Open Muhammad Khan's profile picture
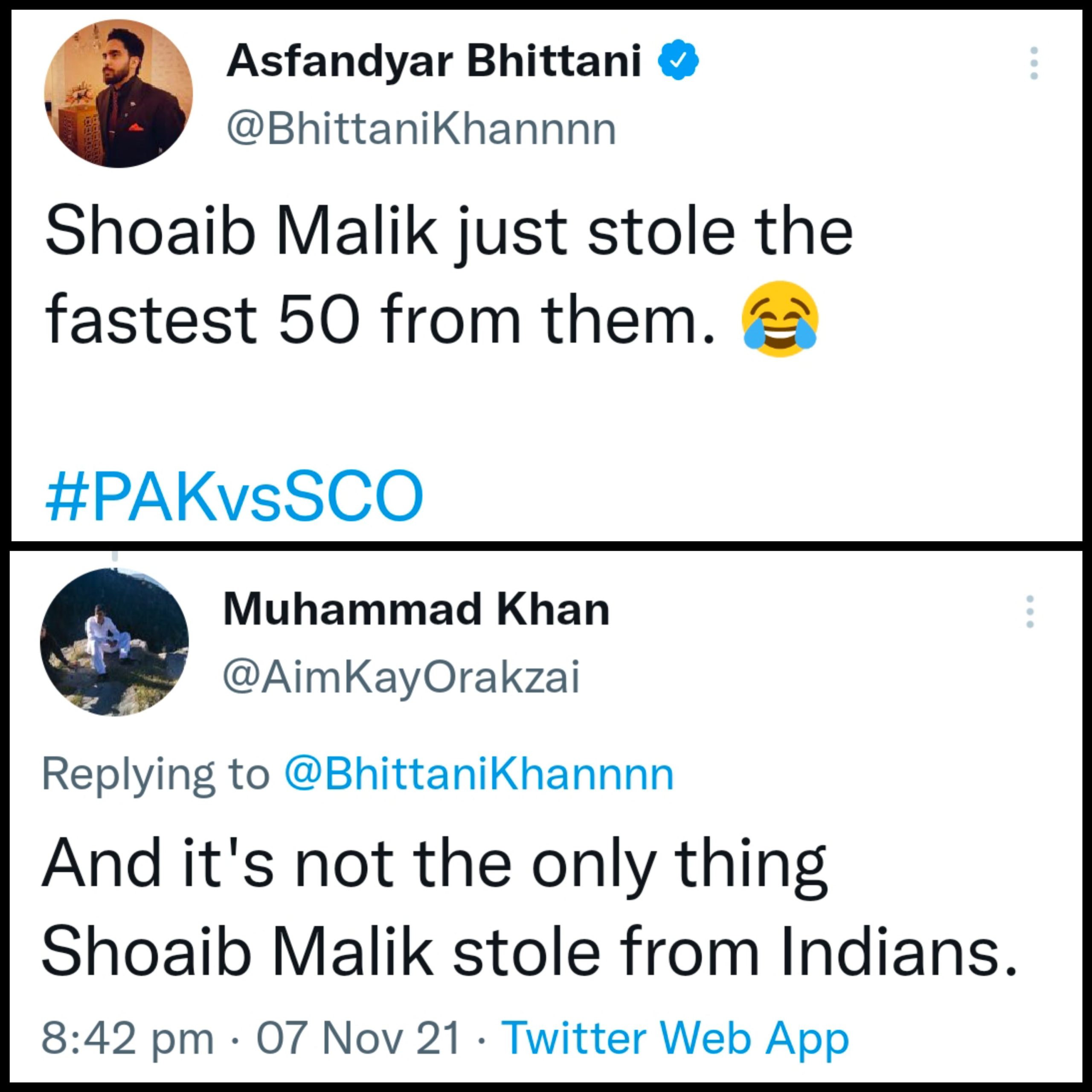 (114, 642)
